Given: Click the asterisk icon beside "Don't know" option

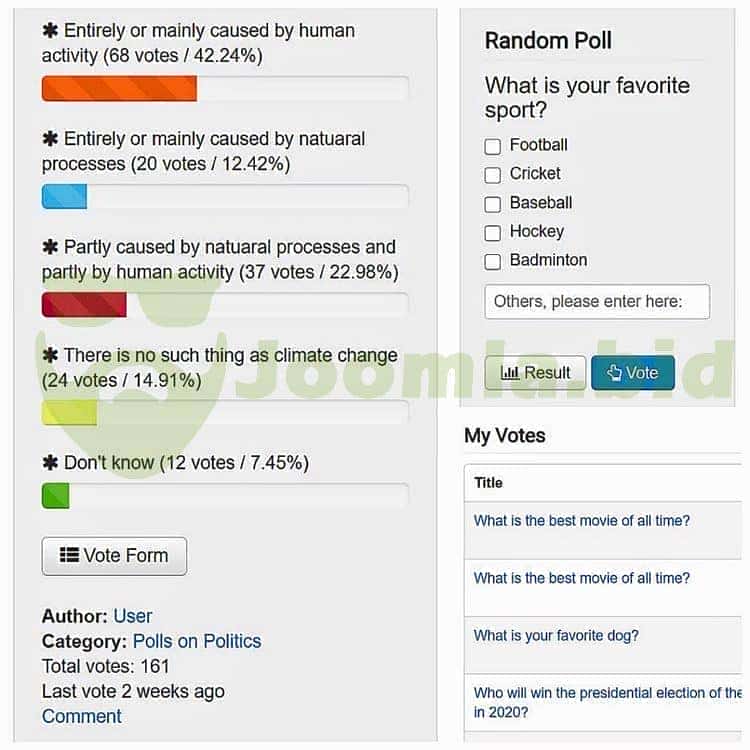Looking at the screenshot, I should (50, 463).
